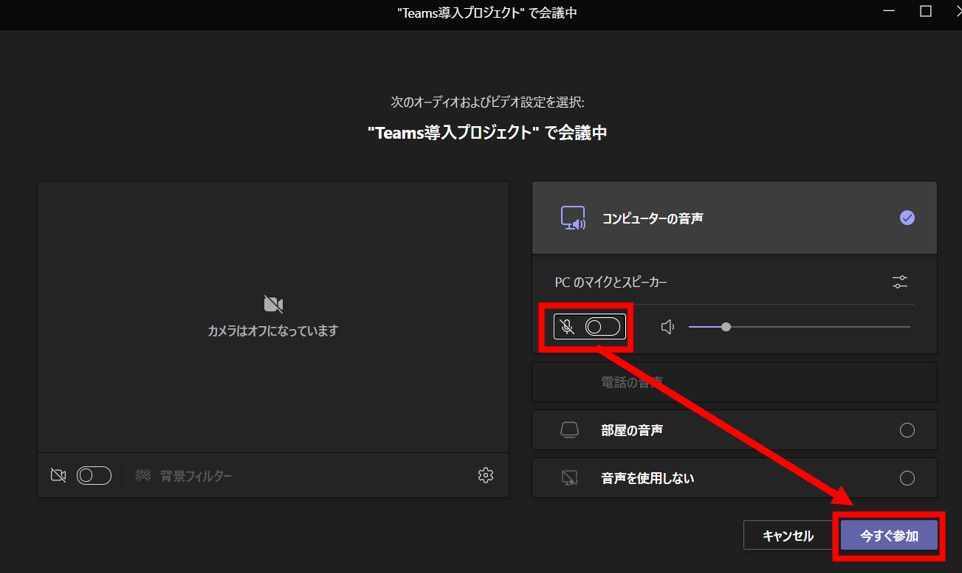This screenshot has height=573, width=962.
Task: Open video settings gear icon
Action: pyautogui.click(x=485, y=475)
